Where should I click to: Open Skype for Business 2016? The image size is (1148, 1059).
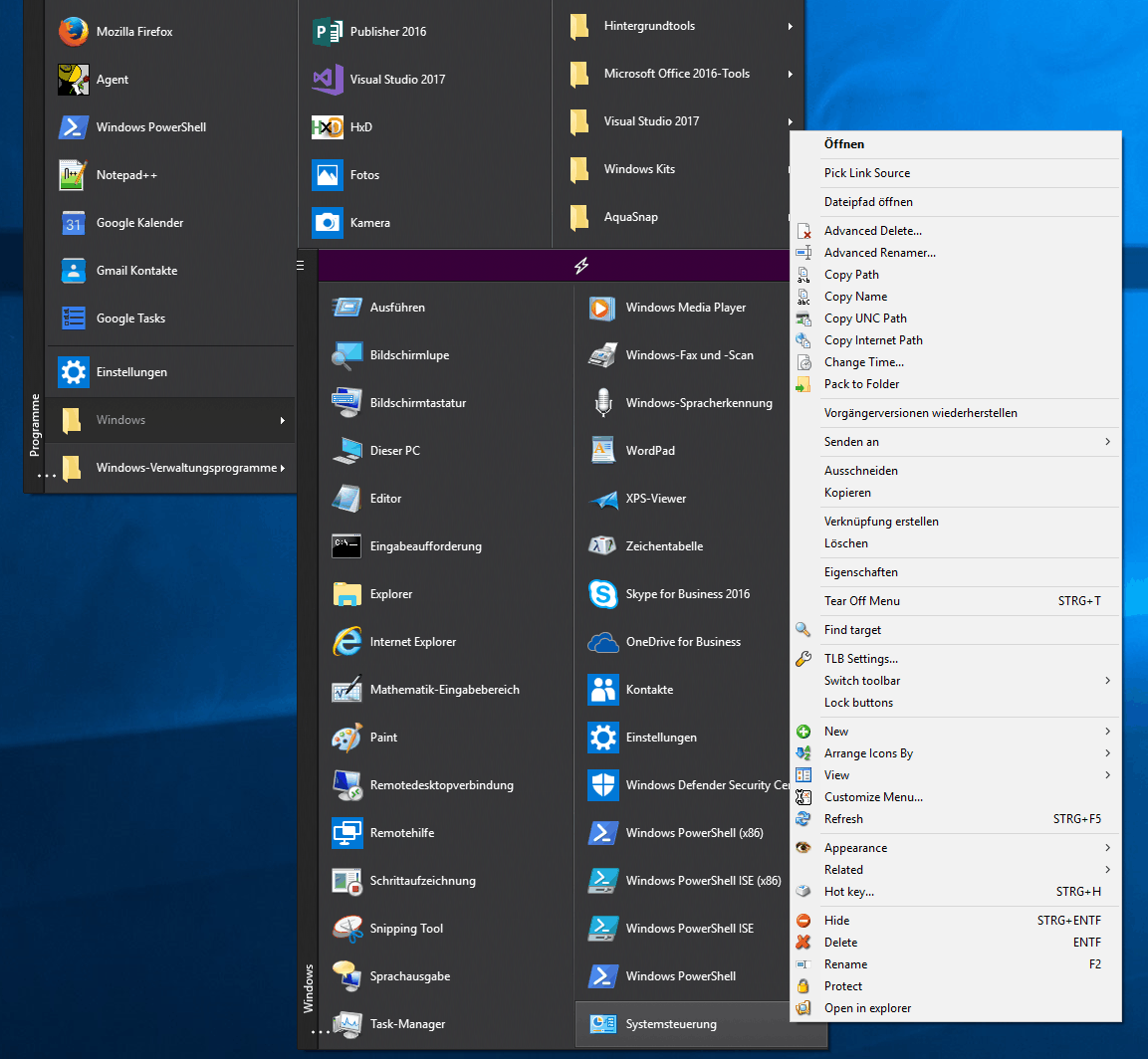pyautogui.click(x=682, y=593)
